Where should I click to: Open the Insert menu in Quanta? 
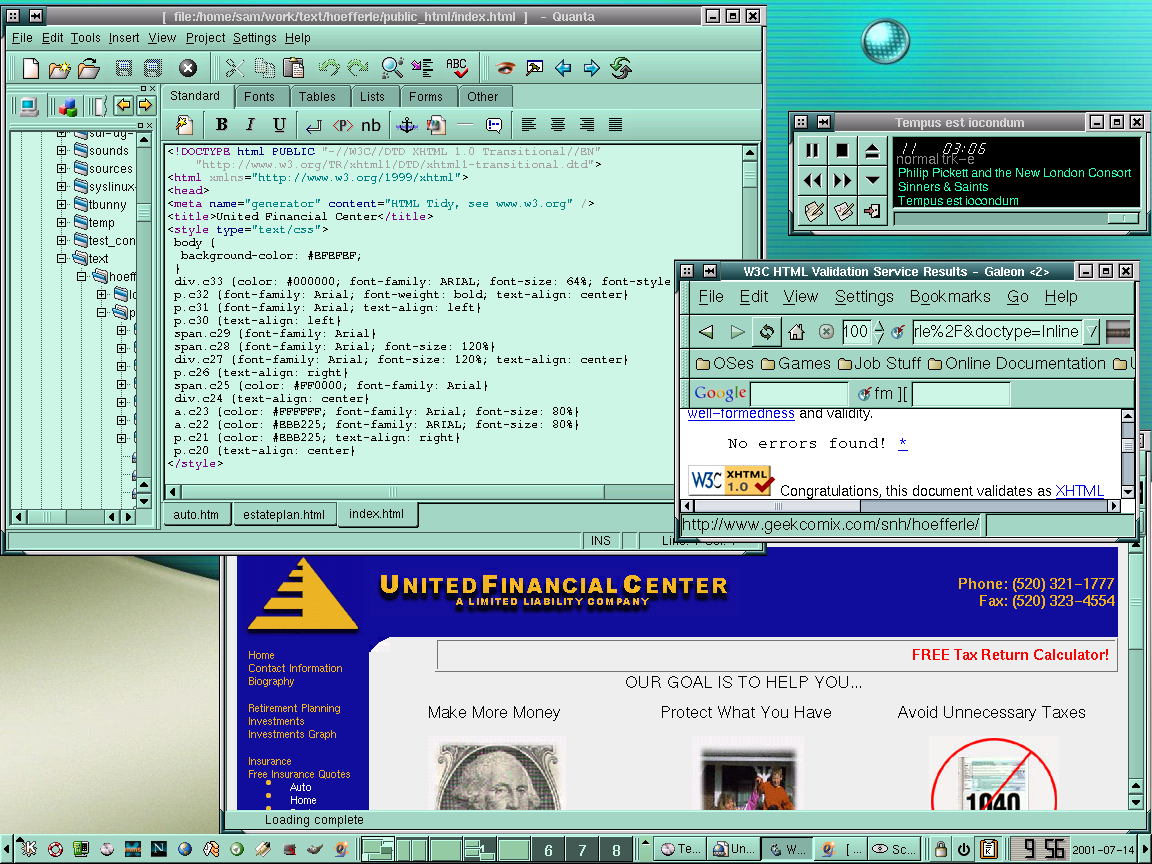pyautogui.click(x=123, y=37)
